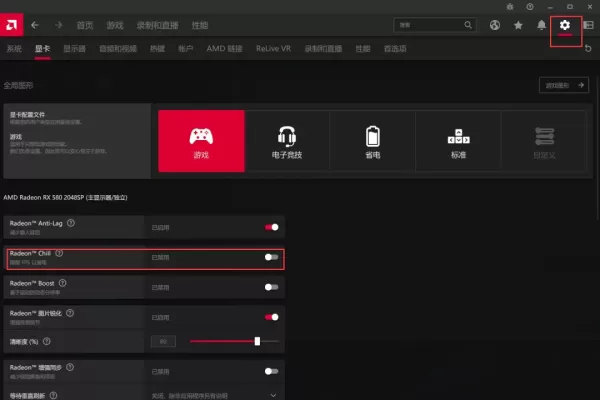The image size is (600, 400).
Task: Click the reset arrow icon below the gear
Action: coord(588,49)
